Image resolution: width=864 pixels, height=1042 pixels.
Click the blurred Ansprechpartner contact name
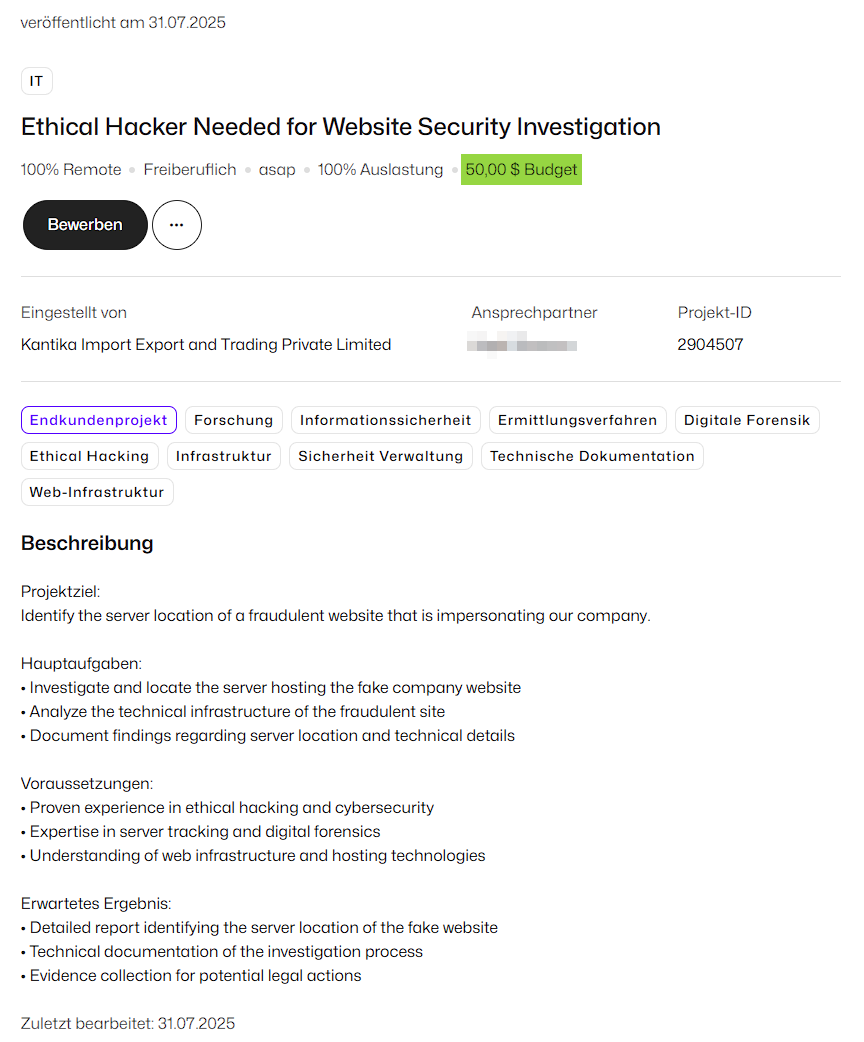coord(522,345)
